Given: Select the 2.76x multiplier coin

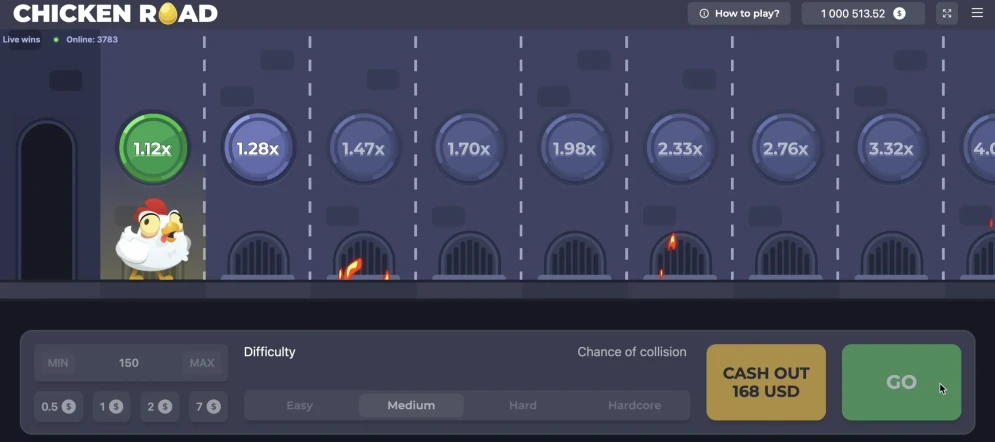Looking at the screenshot, I should point(786,148).
